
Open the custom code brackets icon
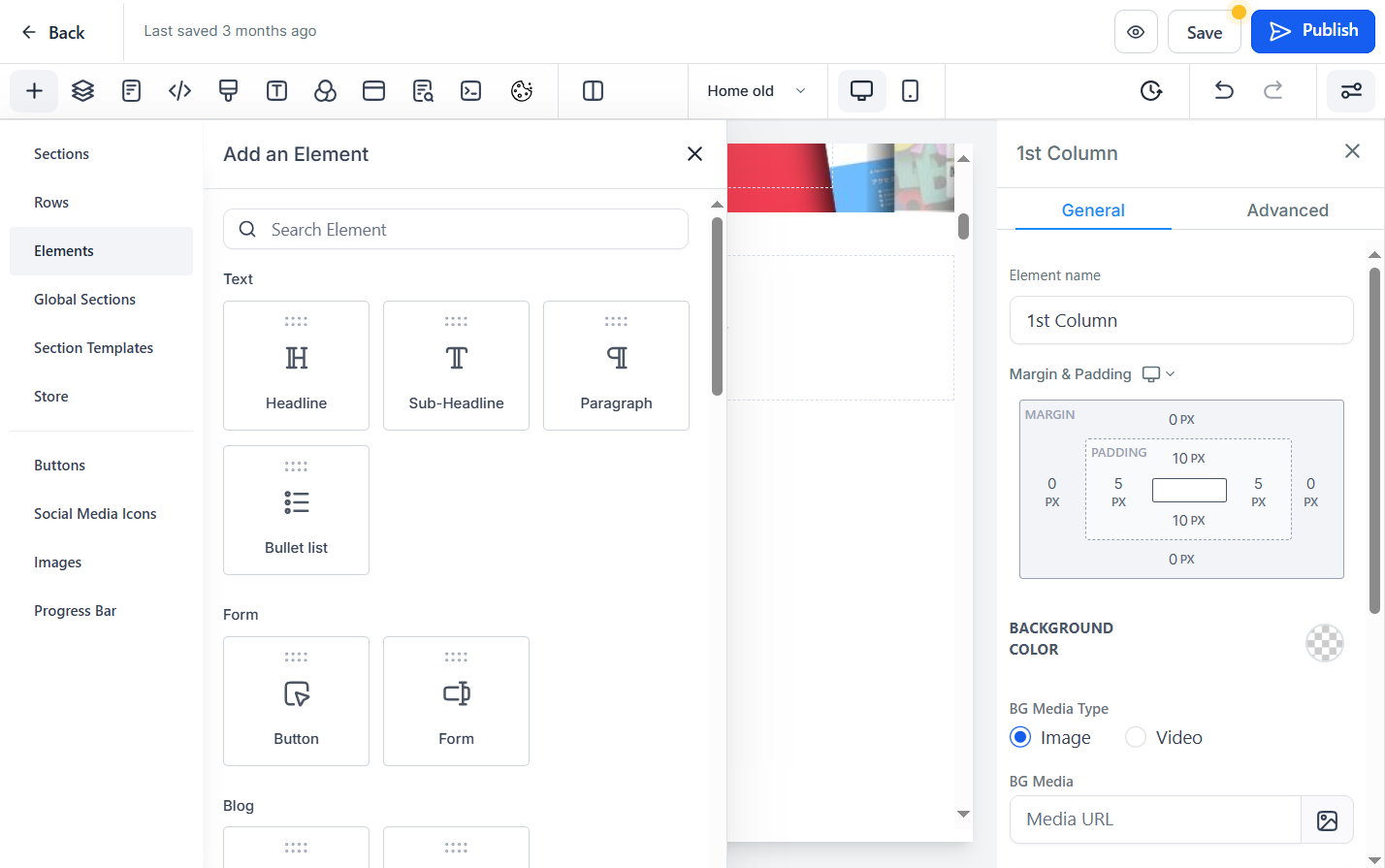[x=179, y=91]
